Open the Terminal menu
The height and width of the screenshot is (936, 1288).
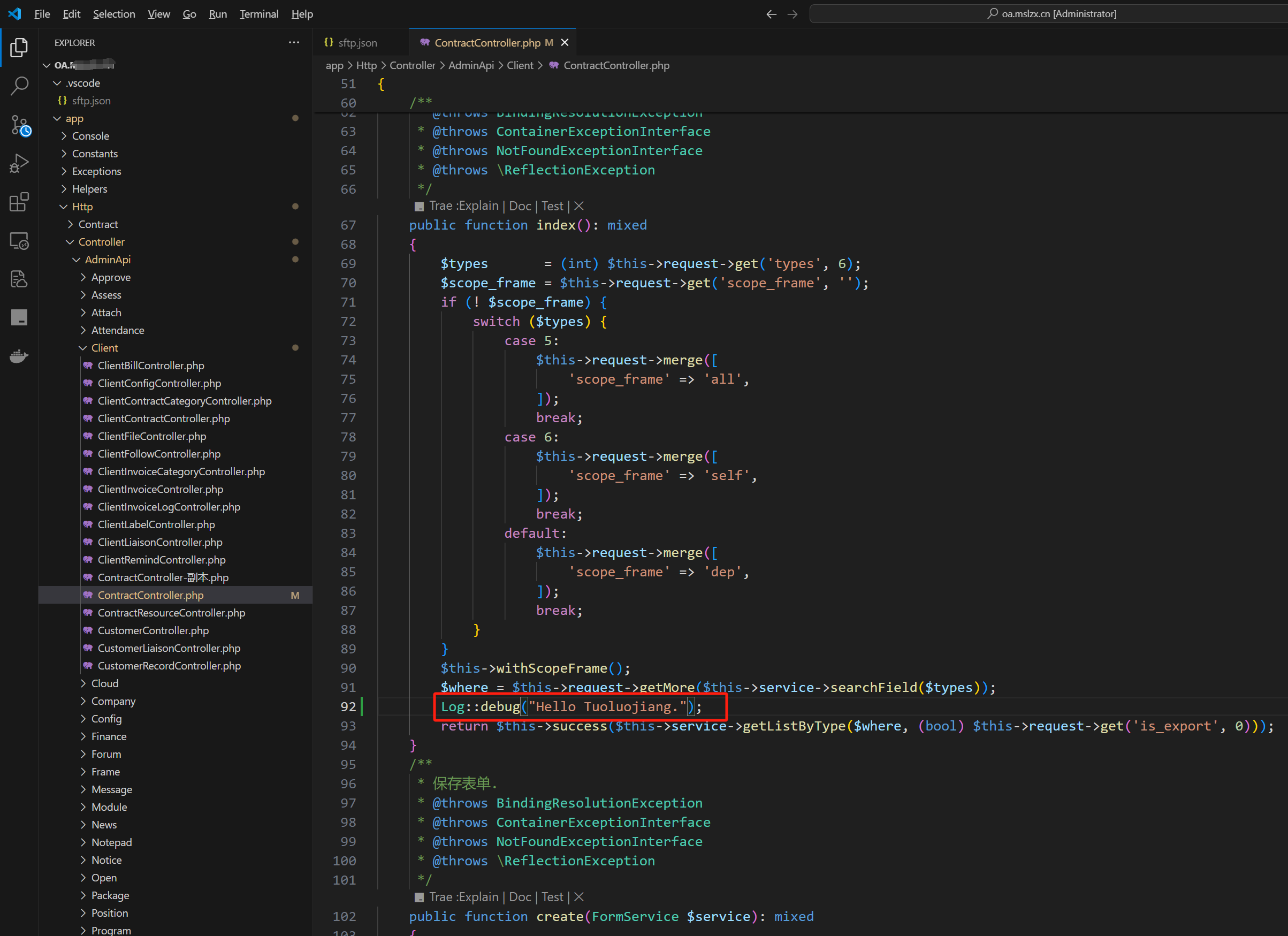[x=259, y=13]
